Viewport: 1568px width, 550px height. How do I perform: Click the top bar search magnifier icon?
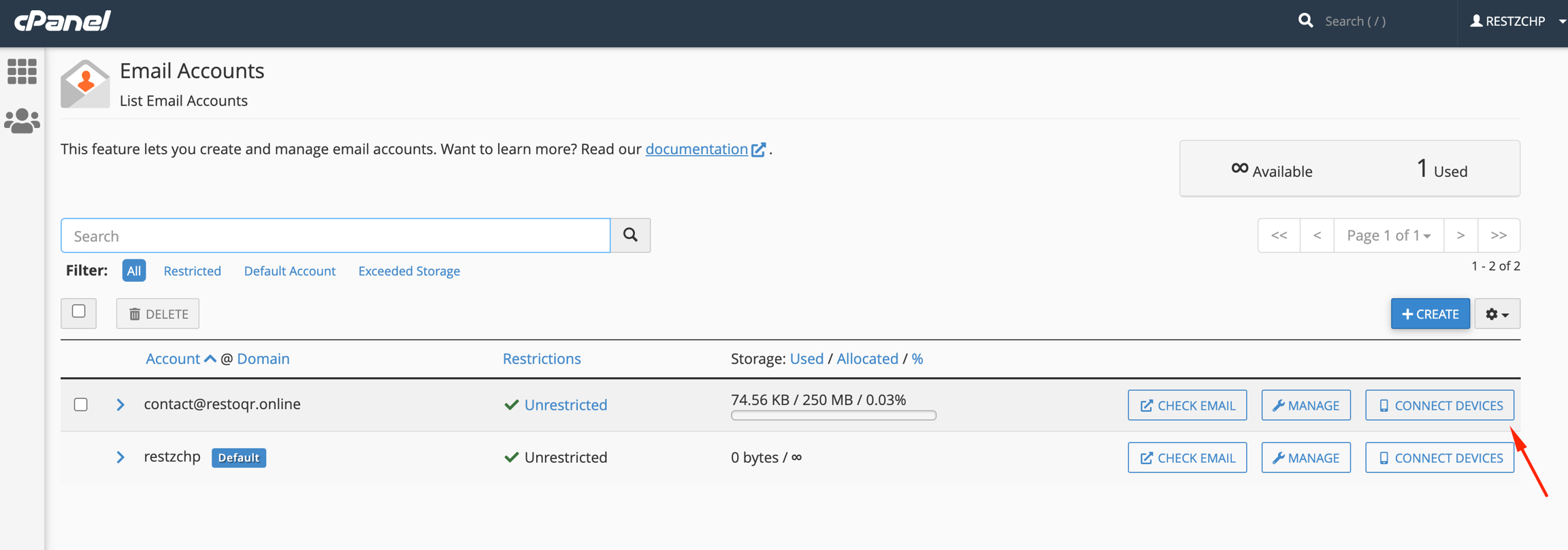click(1305, 21)
